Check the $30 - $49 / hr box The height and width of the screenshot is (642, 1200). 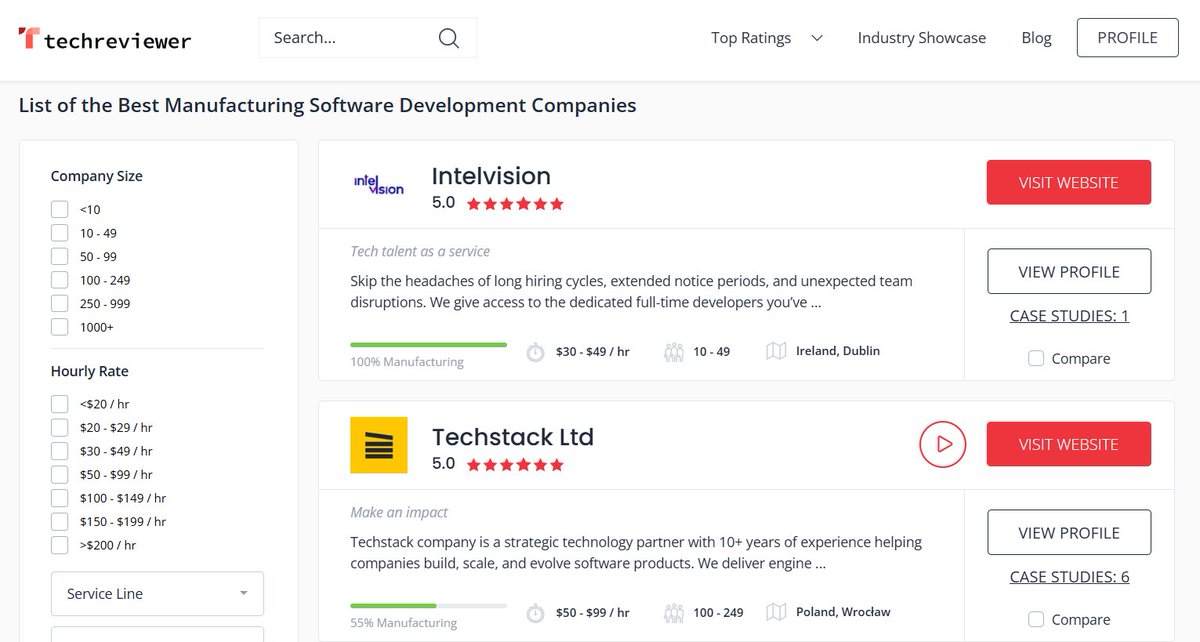tap(60, 451)
